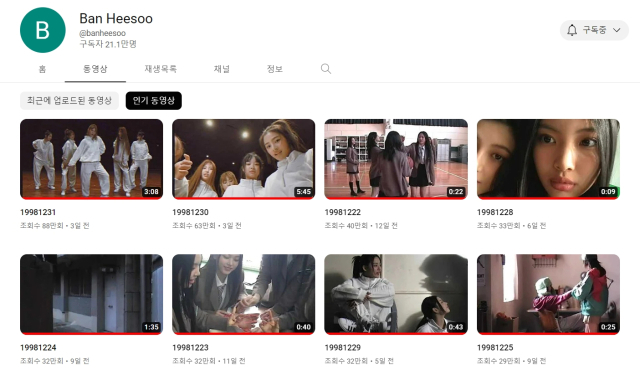Open the 19981230 video thumbnail
640x370 pixels.
click(x=244, y=159)
